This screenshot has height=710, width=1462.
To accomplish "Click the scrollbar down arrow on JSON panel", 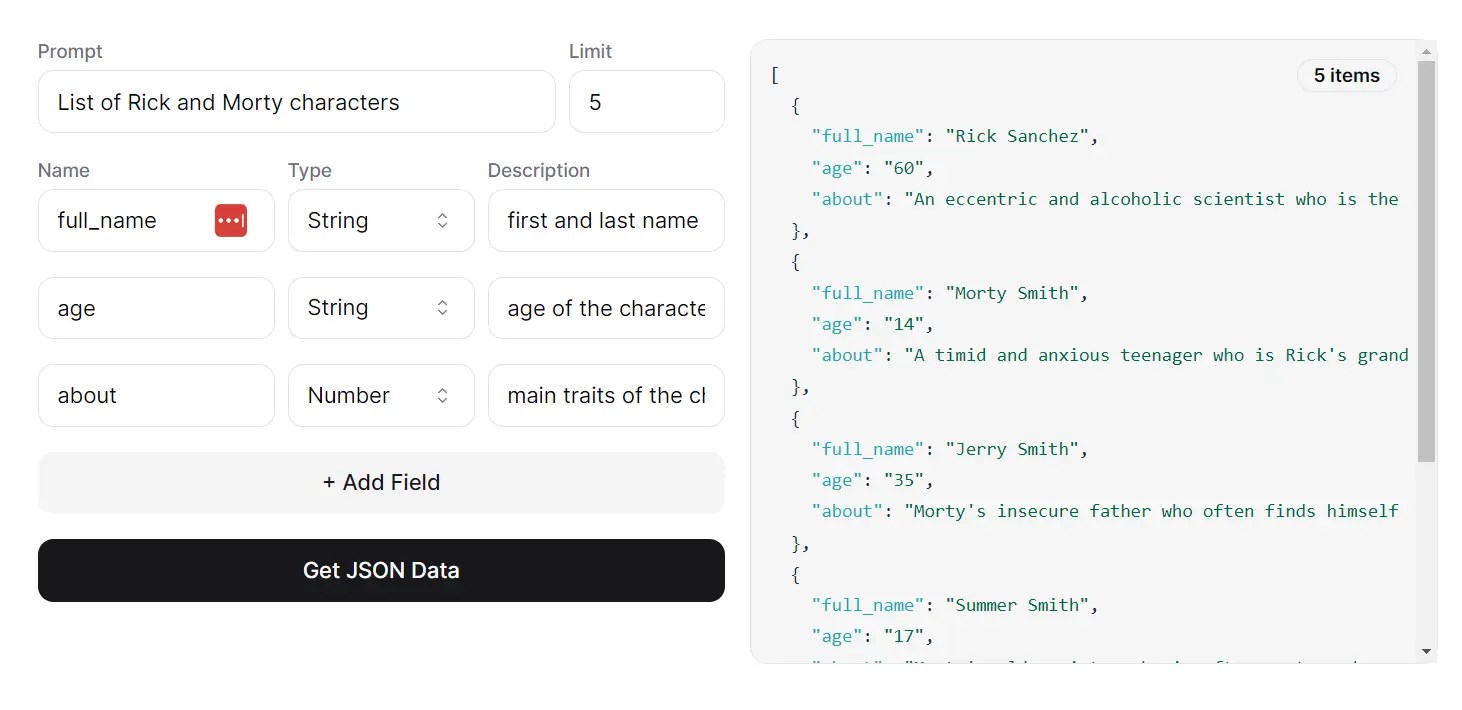I will (x=1426, y=651).
